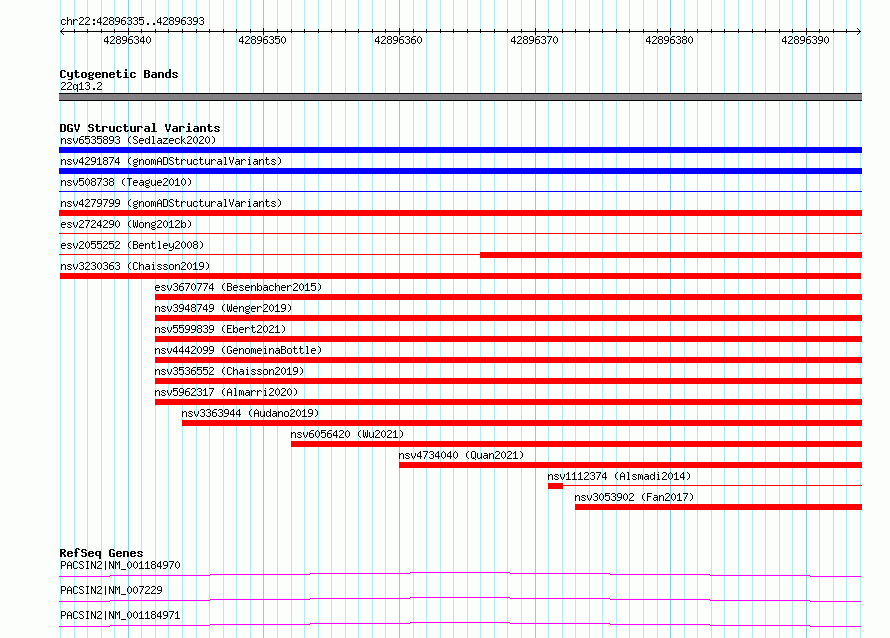890x638 pixels.
Task: Open nsv3363944 (Audano2019) variant
Action: [250, 413]
